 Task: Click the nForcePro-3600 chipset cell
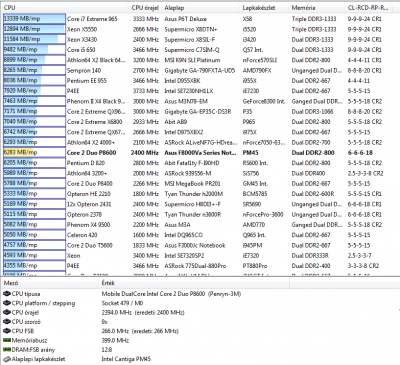[263, 214]
